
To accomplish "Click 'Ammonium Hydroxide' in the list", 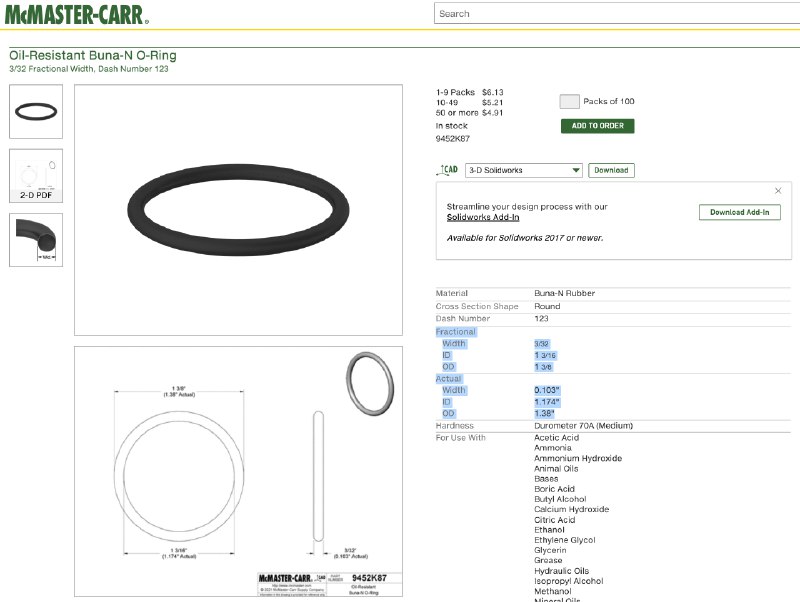I will point(578,458).
